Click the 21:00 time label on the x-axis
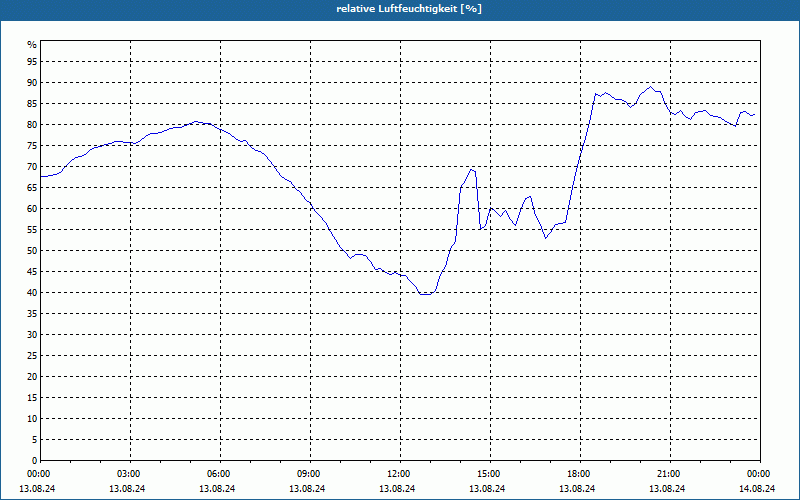The image size is (800, 500). click(667, 474)
